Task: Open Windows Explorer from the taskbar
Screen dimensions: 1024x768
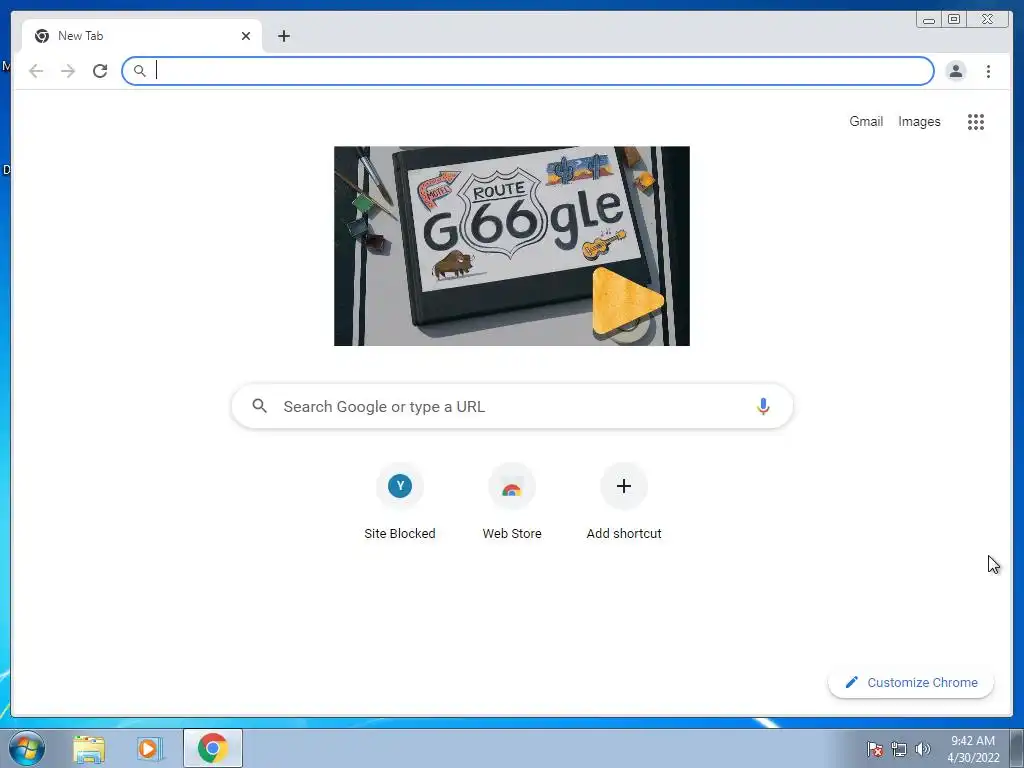Action: coord(89,748)
